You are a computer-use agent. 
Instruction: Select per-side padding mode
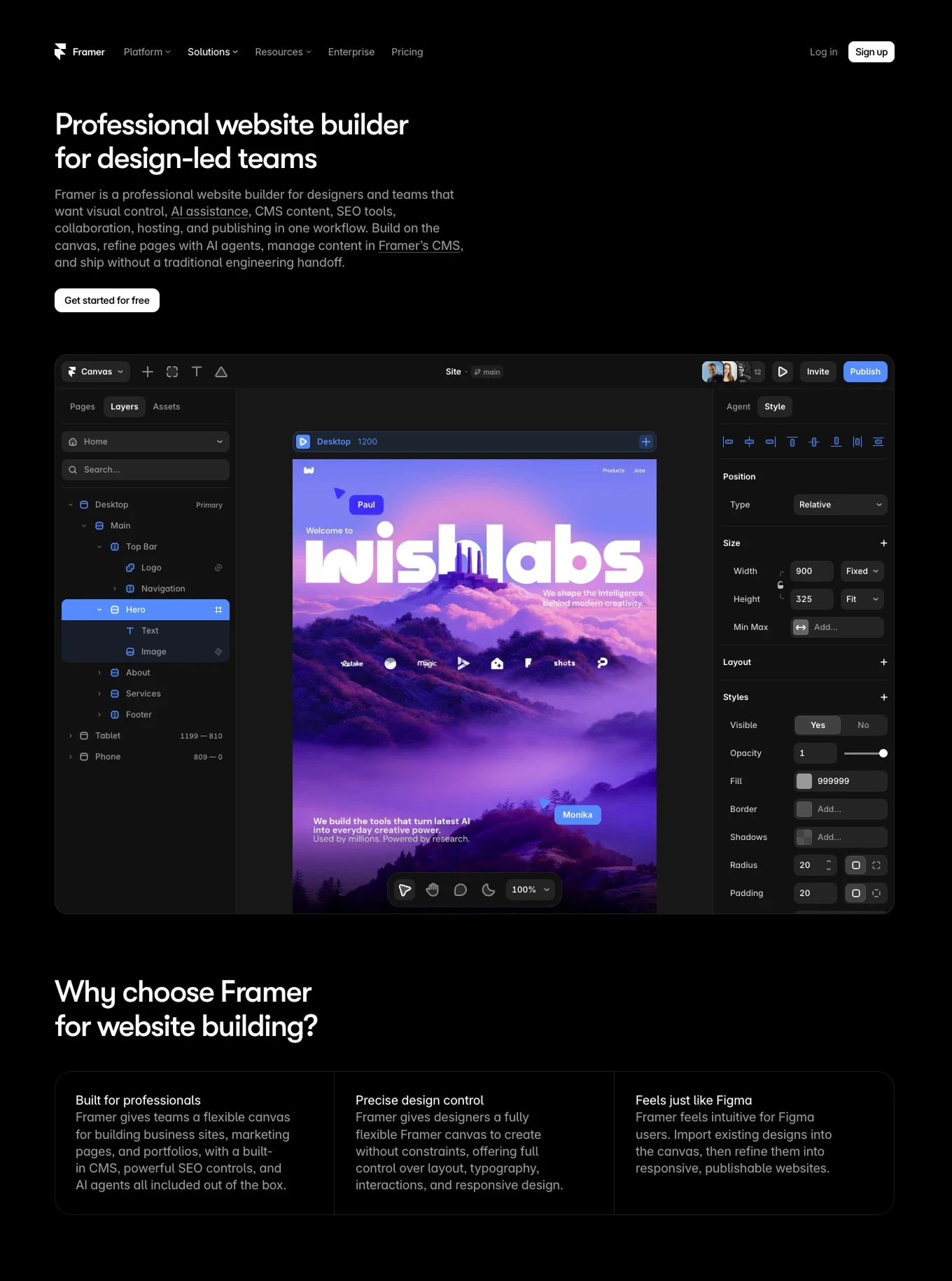(876, 893)
